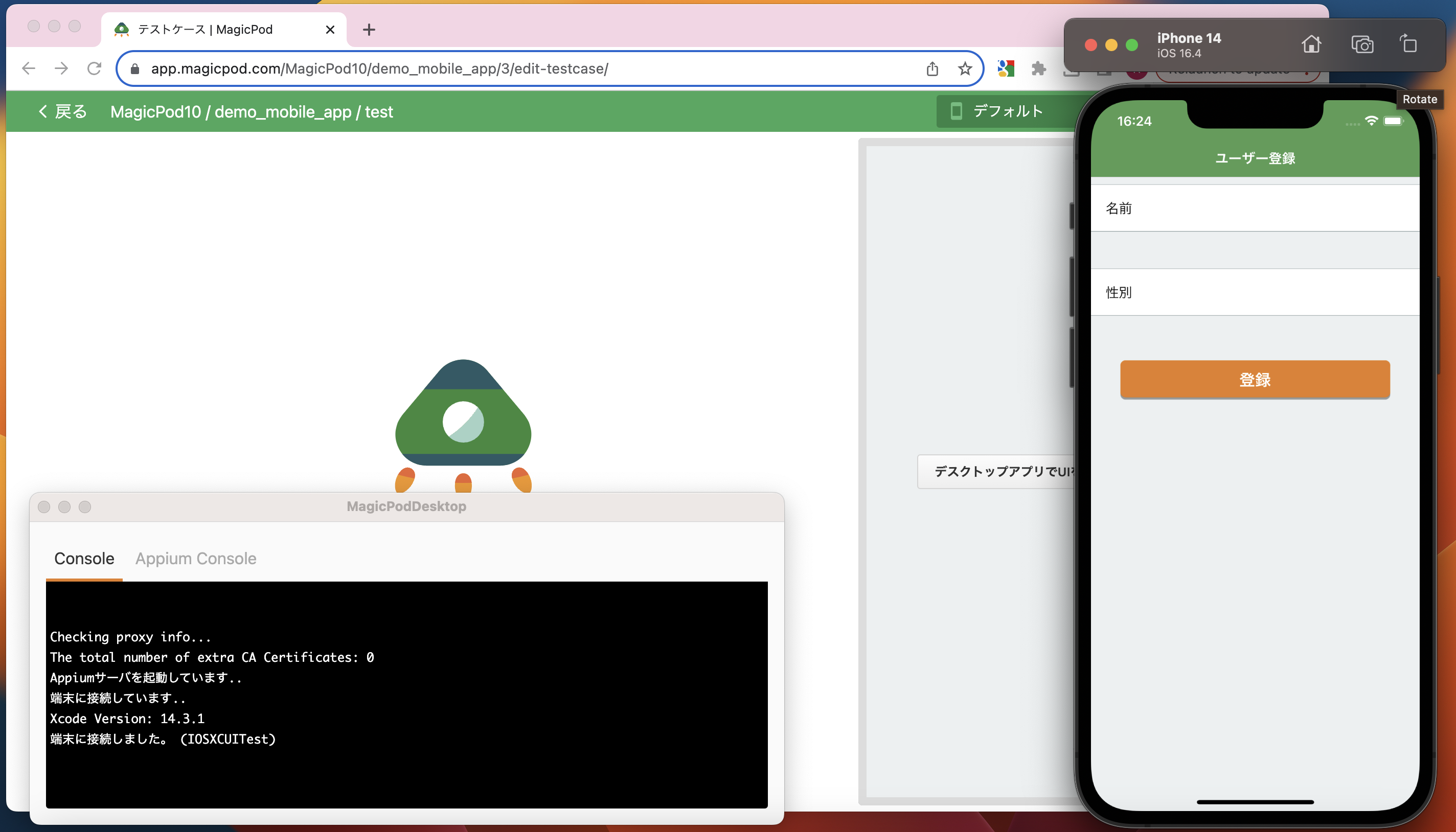
Task: Open a new browser tab
Action: [369, 30]
